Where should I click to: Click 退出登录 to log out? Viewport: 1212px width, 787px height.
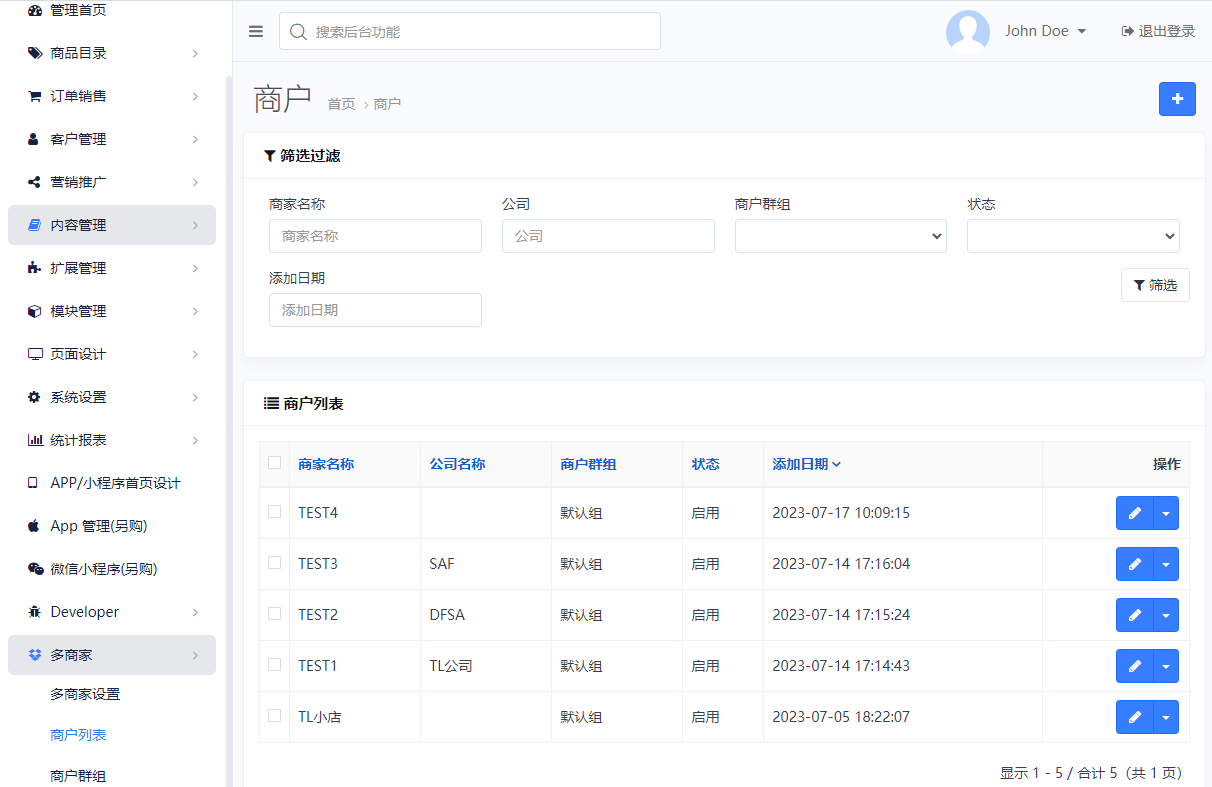point(1158,31)
